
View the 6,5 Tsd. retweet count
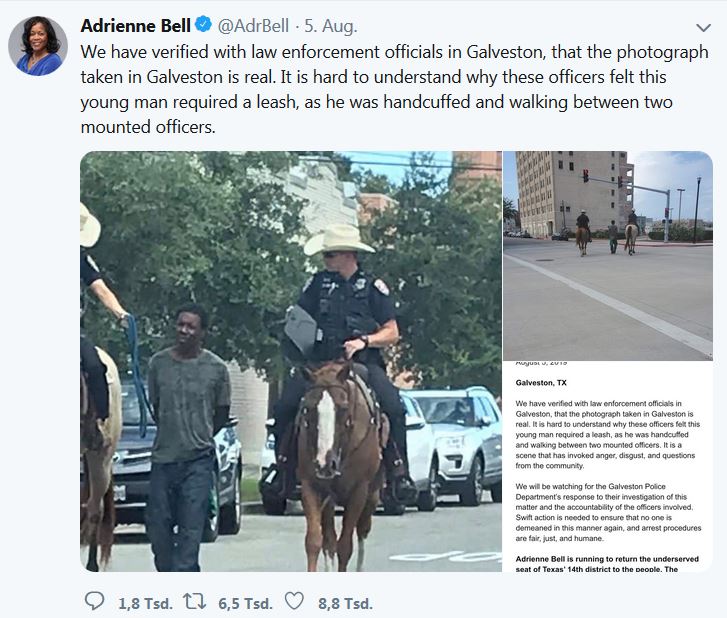[245, 603]
